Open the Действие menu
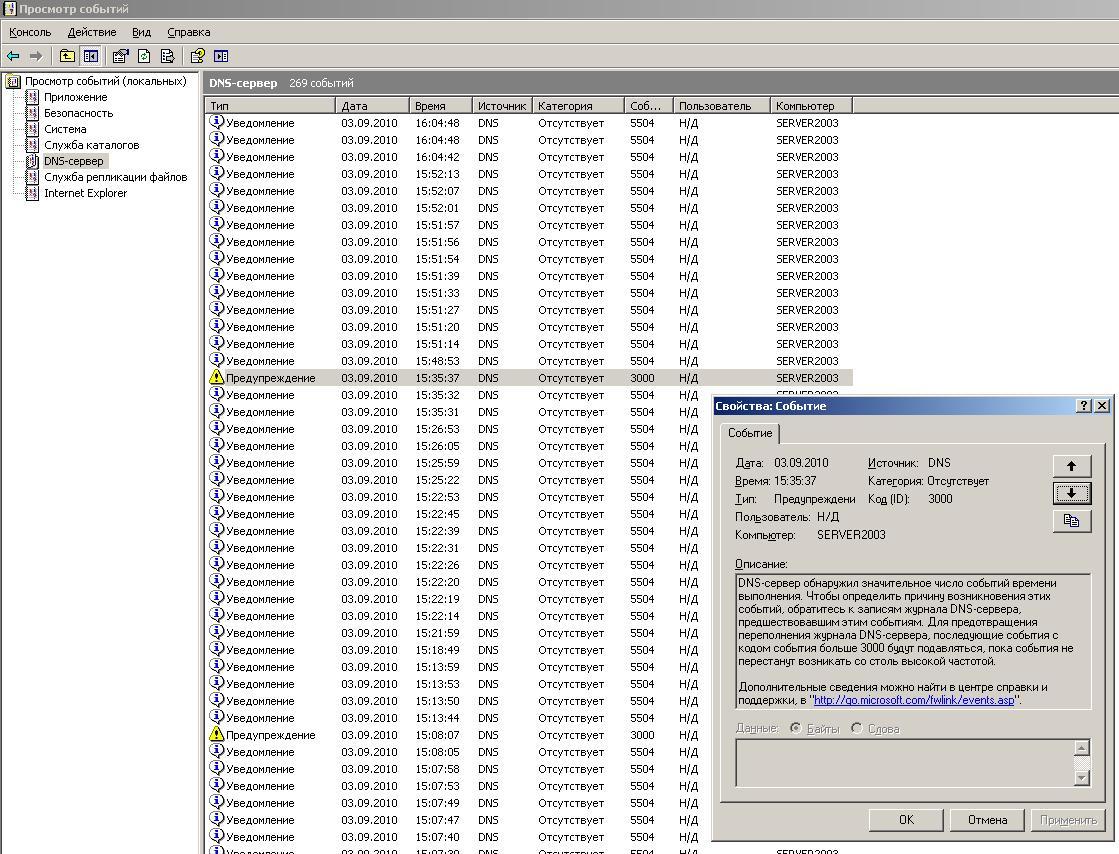Screen dimensions: 1119x854 tap(92, 32)
